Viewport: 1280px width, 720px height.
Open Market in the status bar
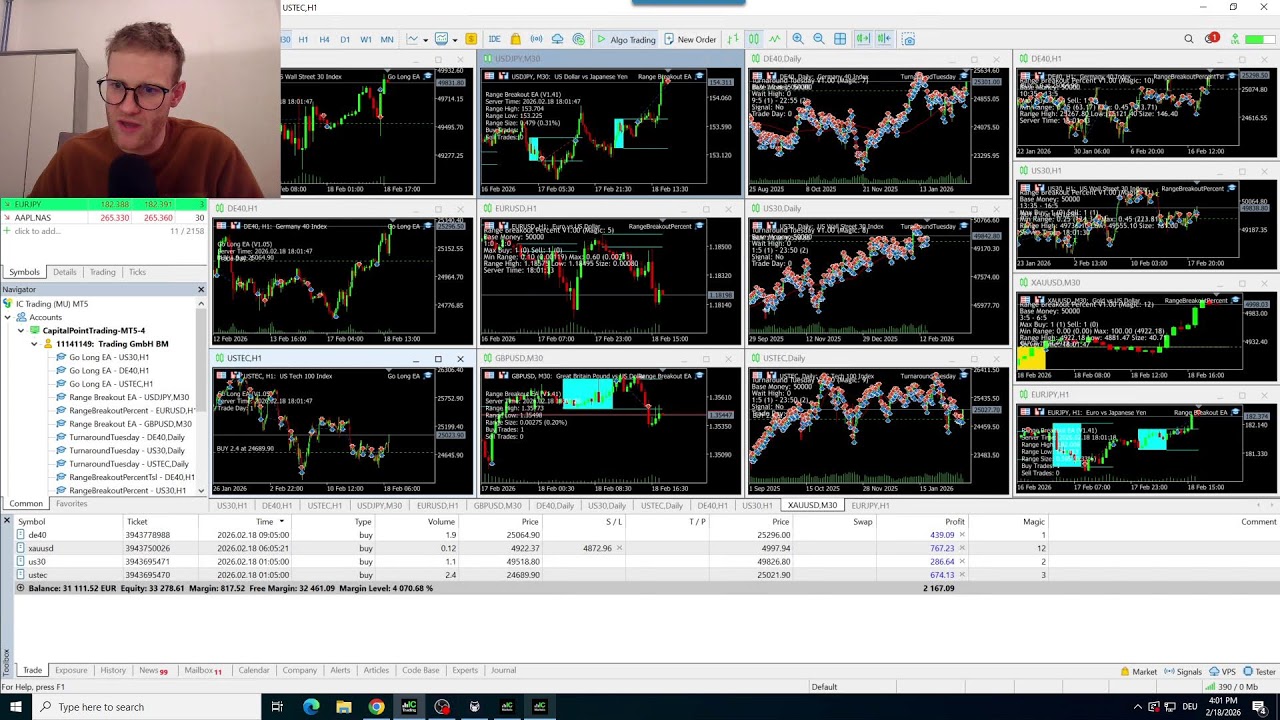click(x=1138, y=672)
